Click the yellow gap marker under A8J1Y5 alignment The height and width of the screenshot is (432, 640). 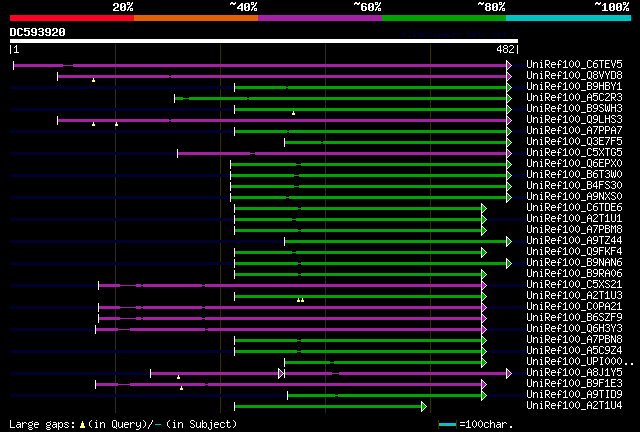click(x=178, y=377)
